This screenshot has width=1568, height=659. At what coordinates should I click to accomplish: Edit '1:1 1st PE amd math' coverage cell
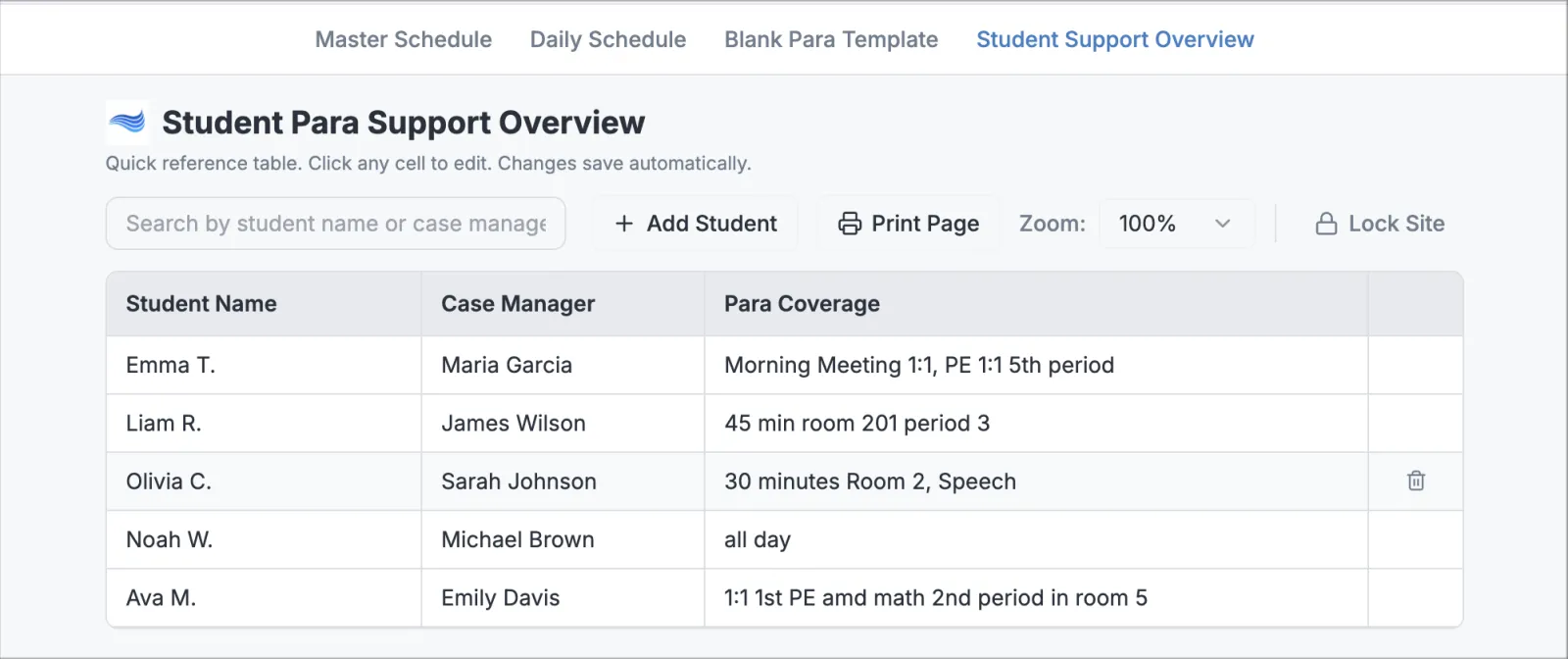pyautogui.click(x=1036, y=597)
